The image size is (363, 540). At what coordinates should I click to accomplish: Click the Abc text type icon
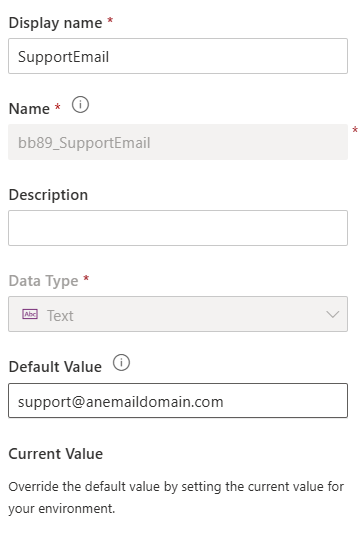click(x=30, y=314)
